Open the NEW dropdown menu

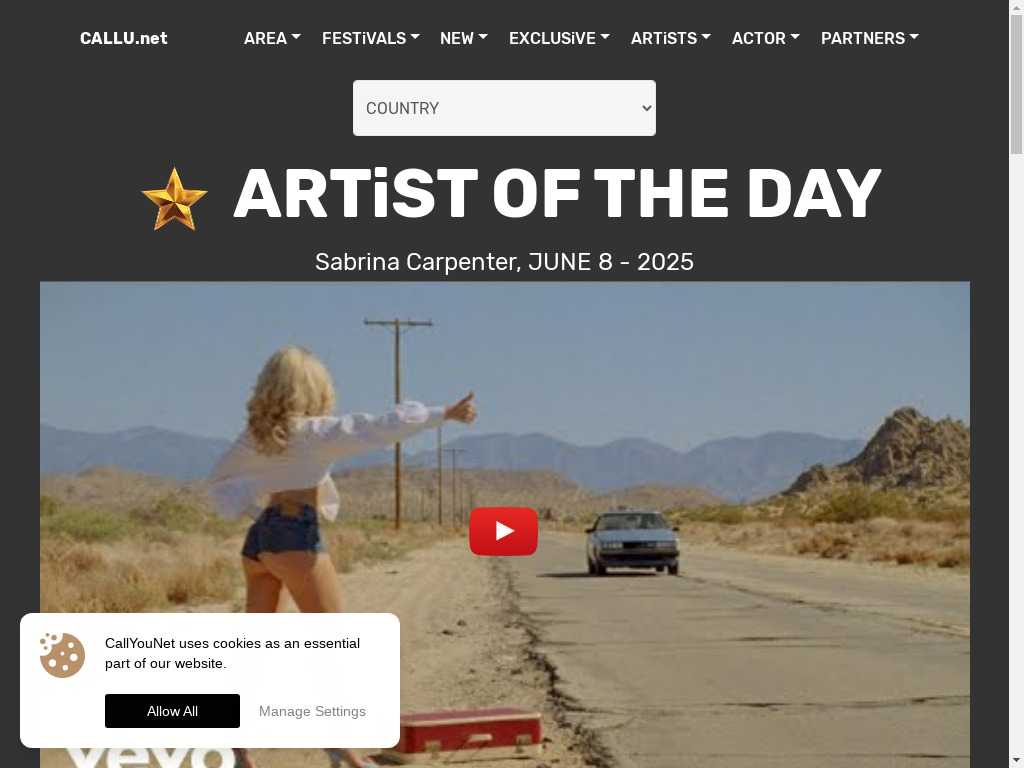click(464, 38)
